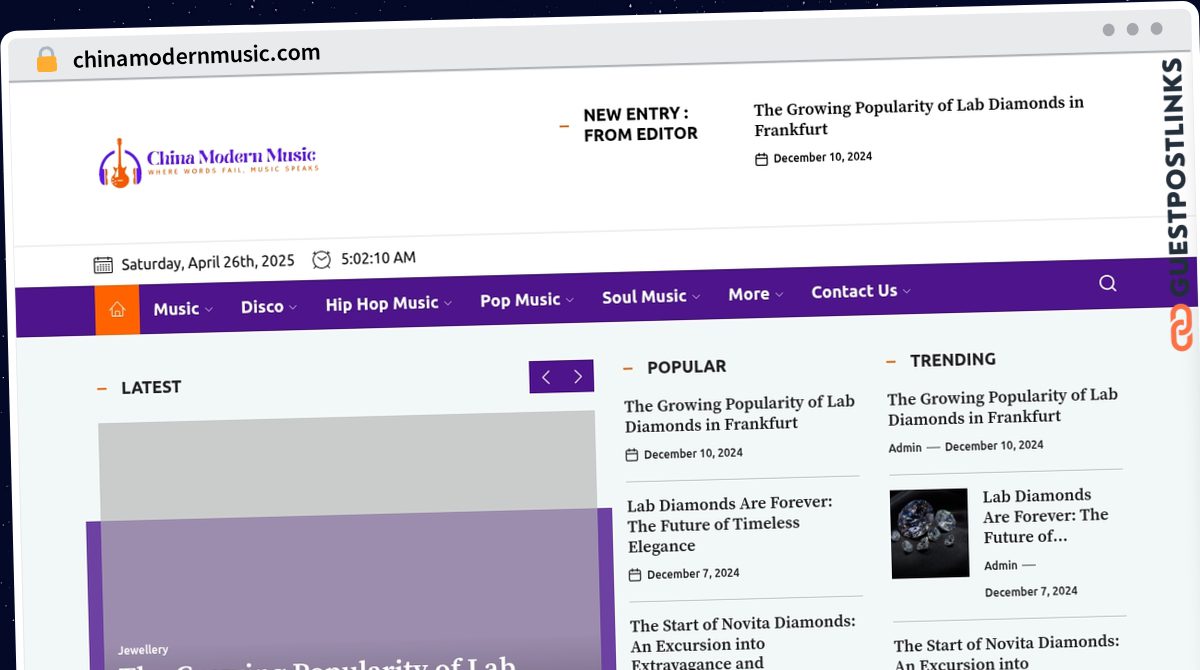1200x670 pixels.
Task: Click the 5:02:10 AM time text
Action: coord(378,258)
